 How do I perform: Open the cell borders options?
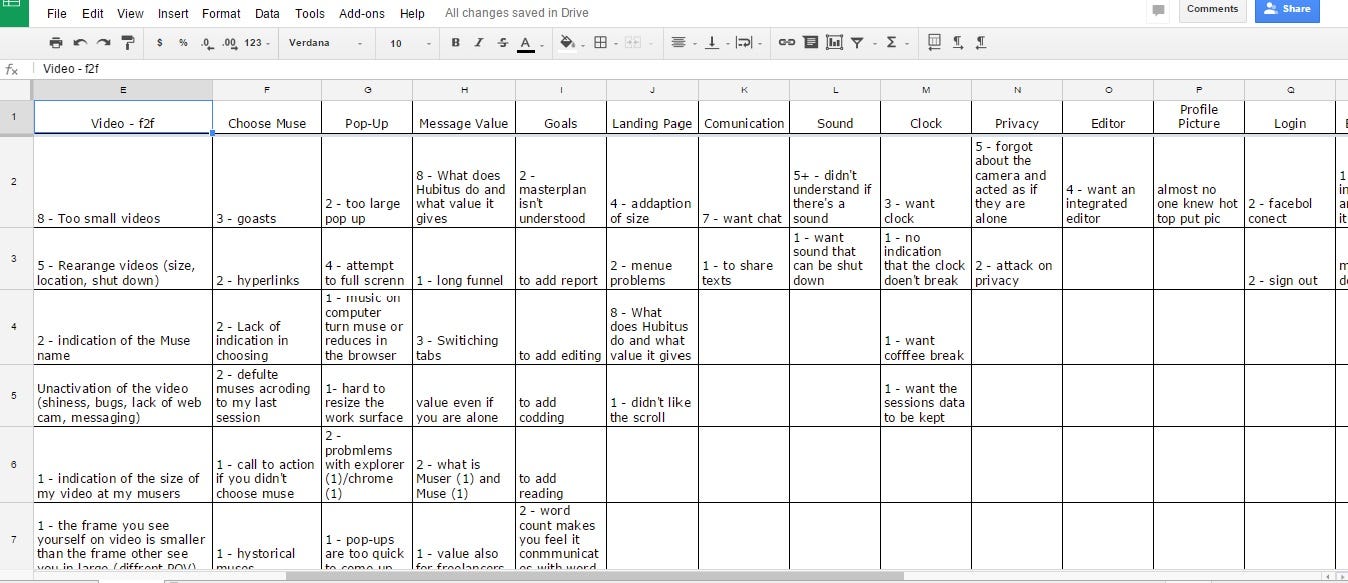click(604, 43)
